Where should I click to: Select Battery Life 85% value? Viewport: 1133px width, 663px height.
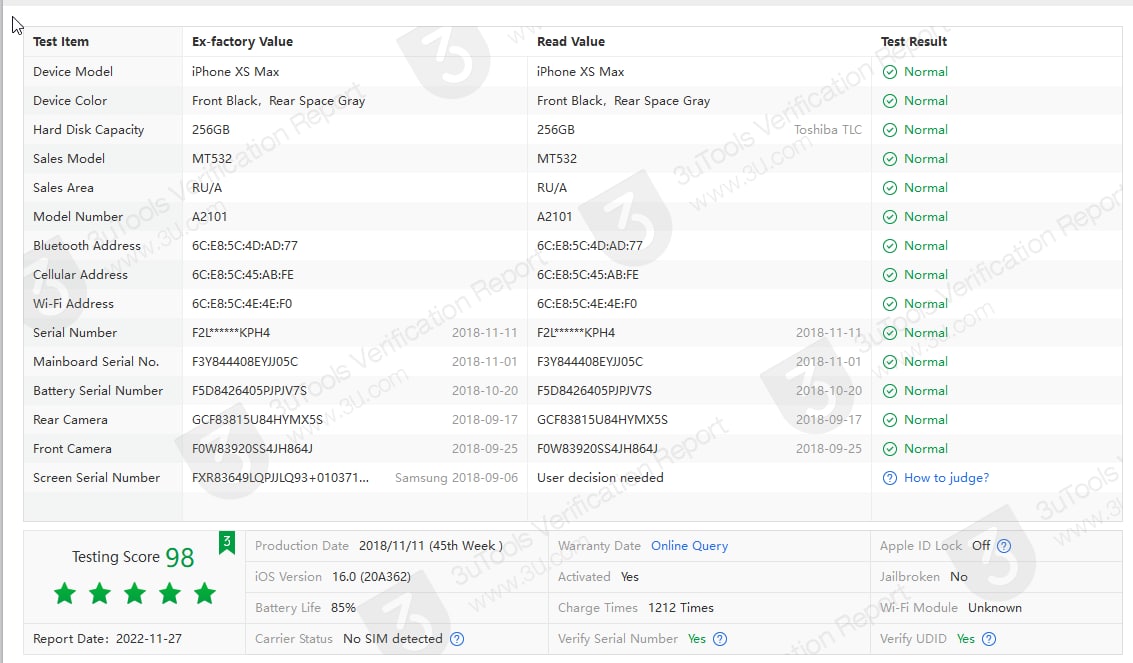click(x=343, y=608)
